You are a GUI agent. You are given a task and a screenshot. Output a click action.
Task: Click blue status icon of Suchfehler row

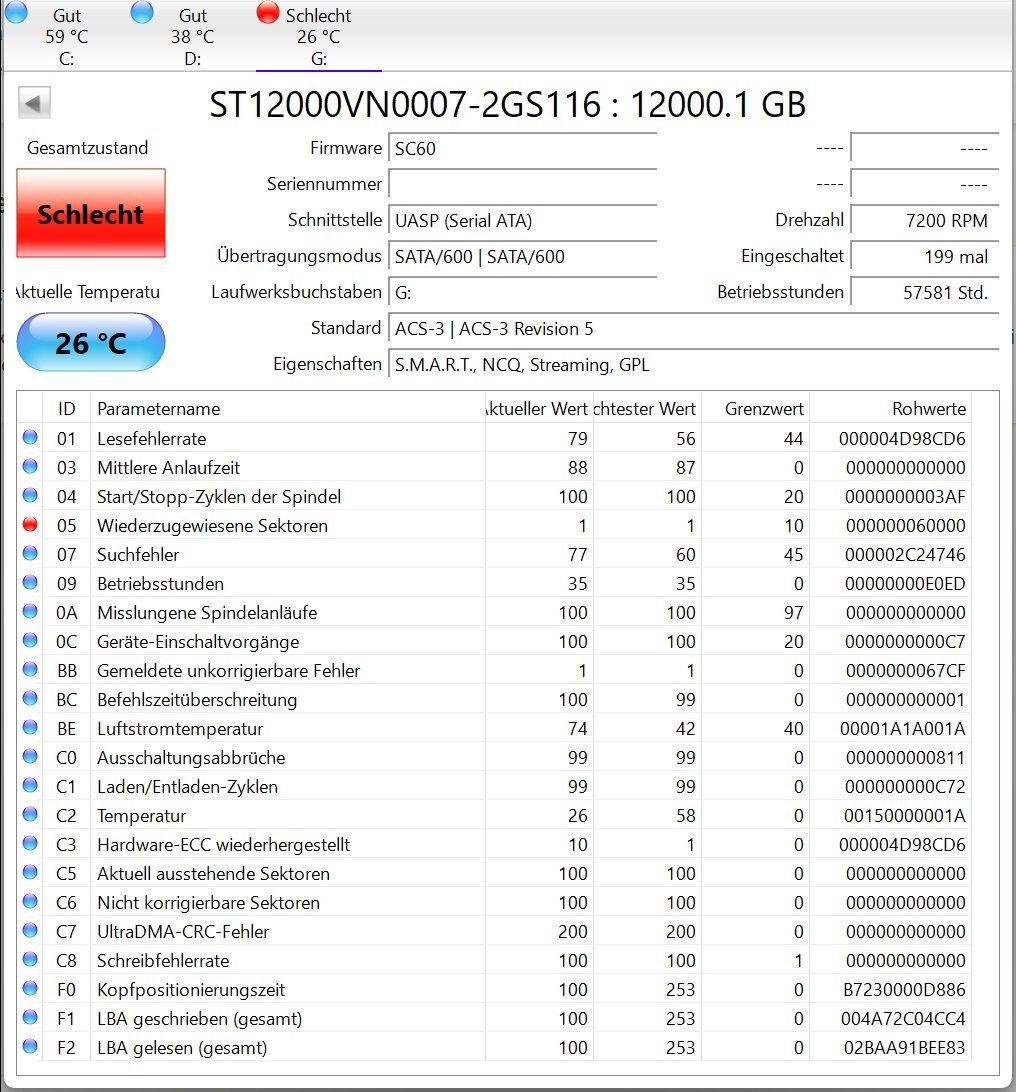(30, 554)
